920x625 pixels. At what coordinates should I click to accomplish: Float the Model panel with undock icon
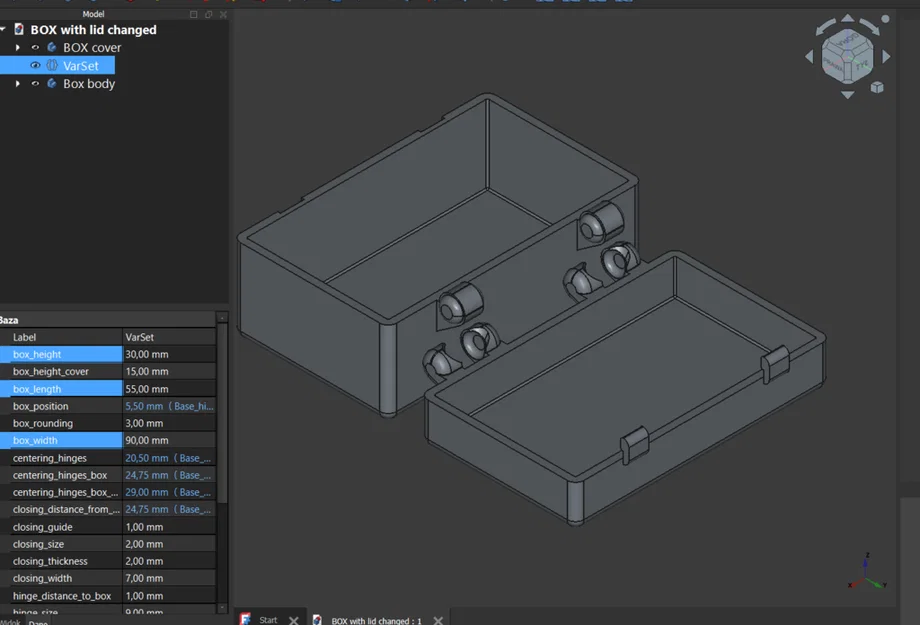(208, 14)
